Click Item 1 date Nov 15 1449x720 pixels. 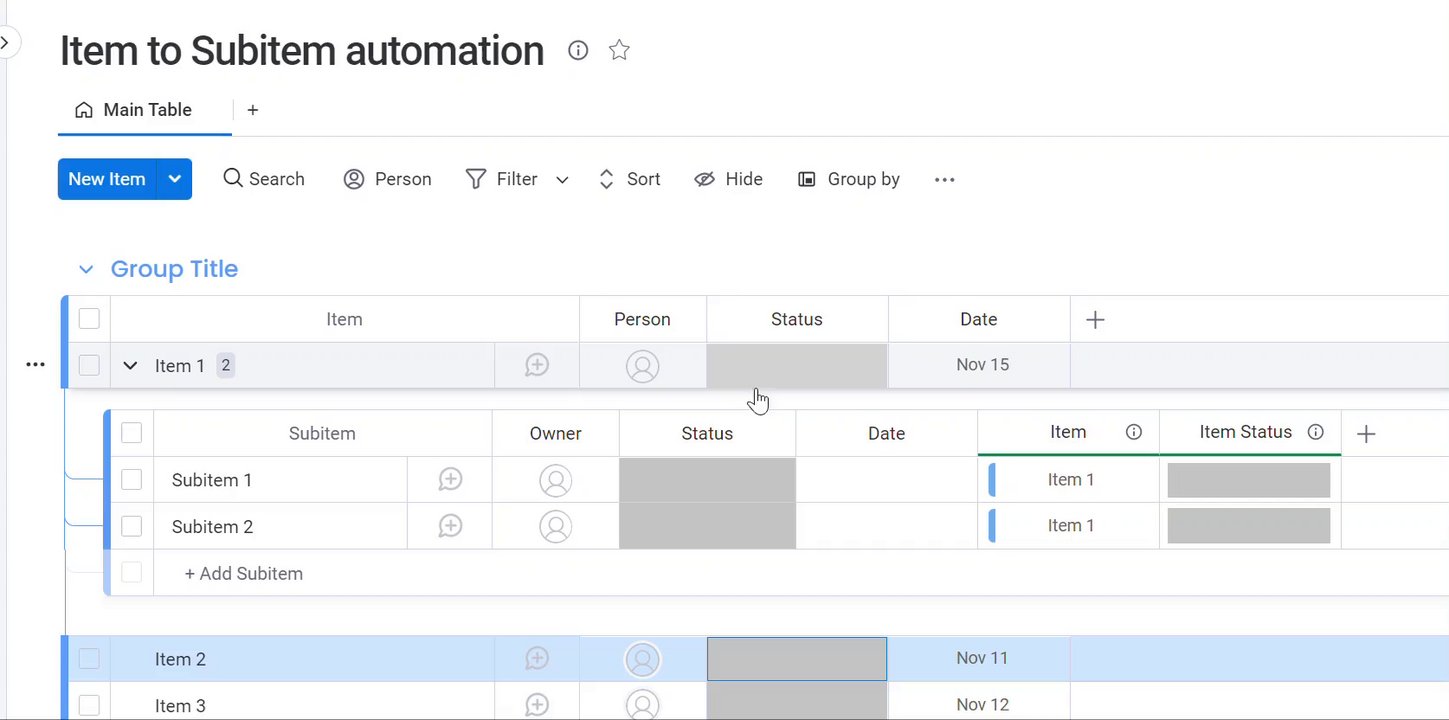(x=982, y=365)
